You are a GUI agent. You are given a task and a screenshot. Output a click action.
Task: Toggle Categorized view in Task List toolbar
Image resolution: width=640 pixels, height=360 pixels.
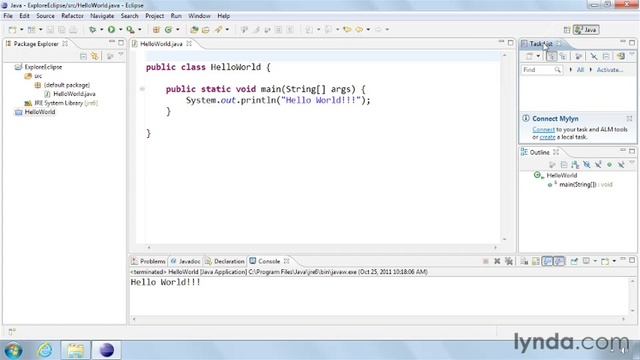pyautogui.click(x=551, y=56)
